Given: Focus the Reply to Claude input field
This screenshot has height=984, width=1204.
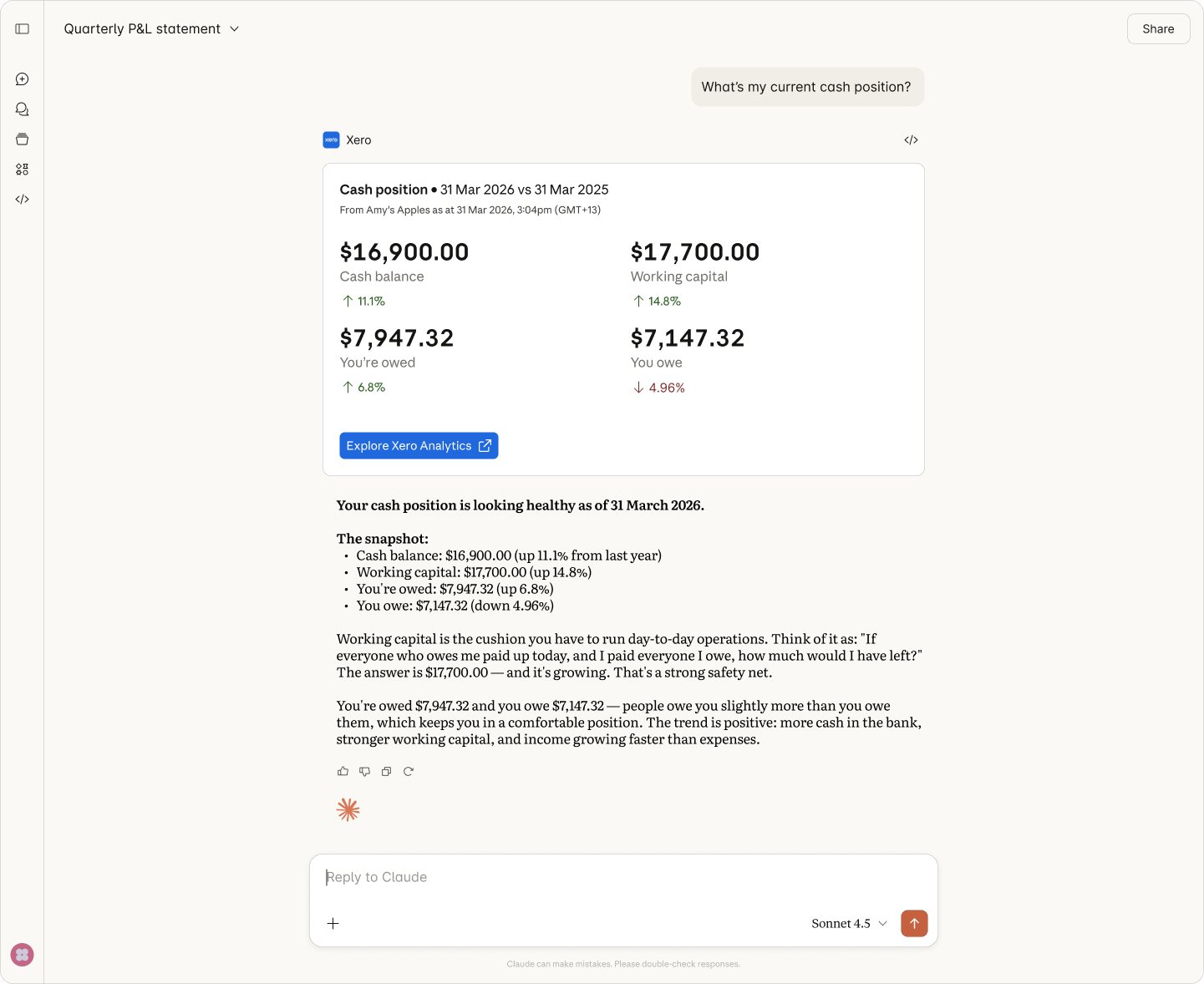Looking at the screenshot, I should coord(623,878).
